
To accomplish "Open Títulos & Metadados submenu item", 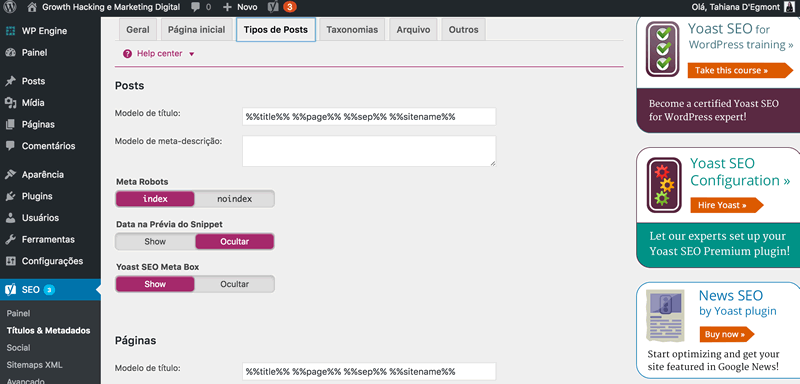I will [48, 330].
